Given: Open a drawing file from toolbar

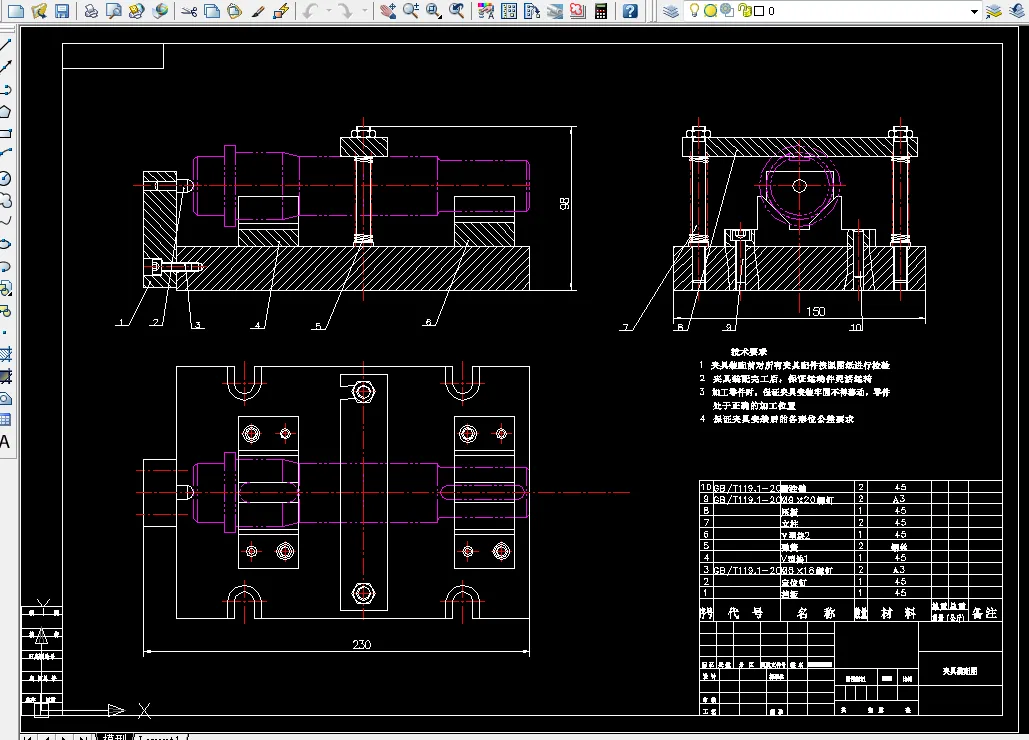Looking at the screenshot, I should (x=39, y=10).
